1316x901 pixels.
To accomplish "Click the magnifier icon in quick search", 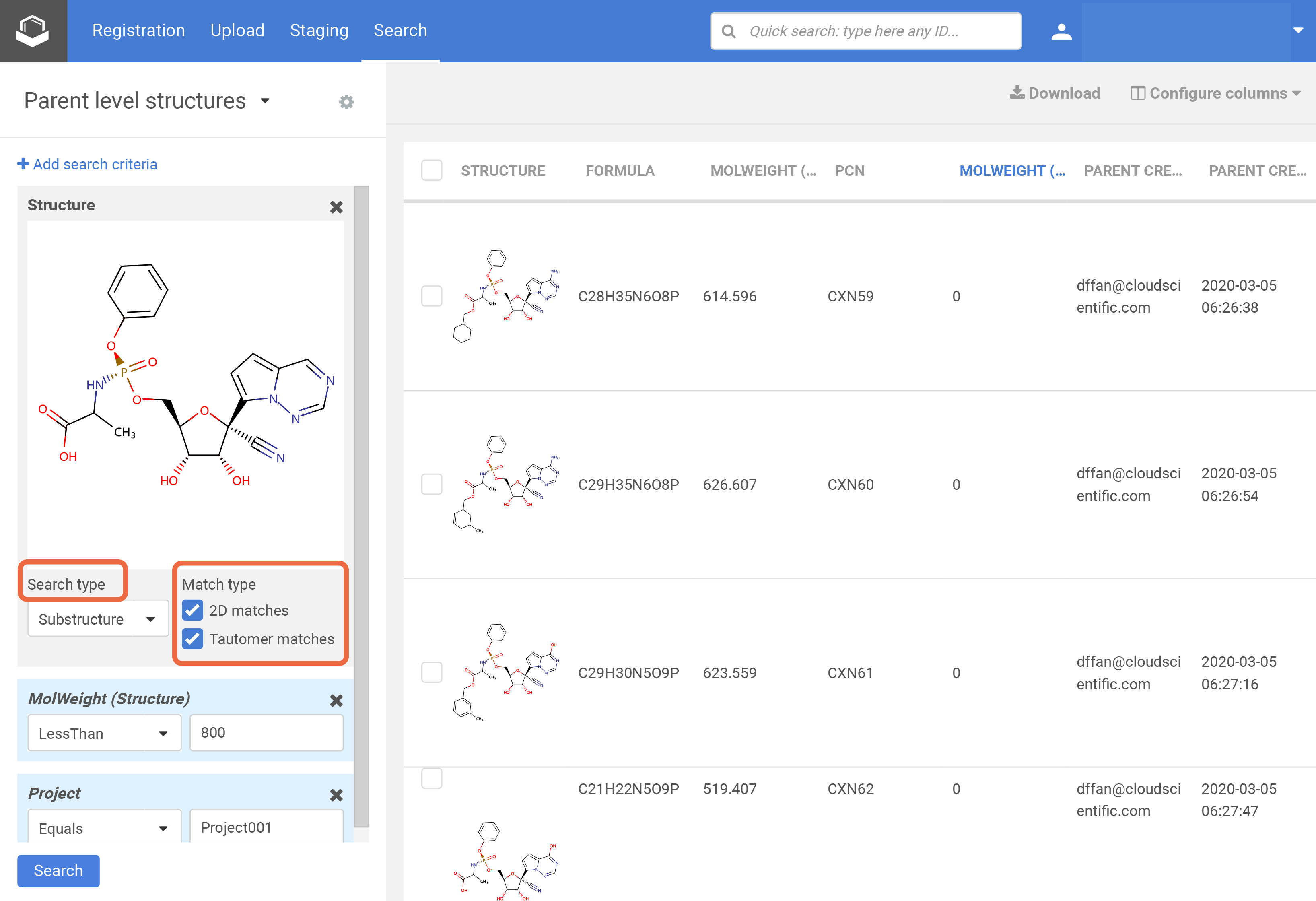I will pyautogui.click(x=729, y=31).
